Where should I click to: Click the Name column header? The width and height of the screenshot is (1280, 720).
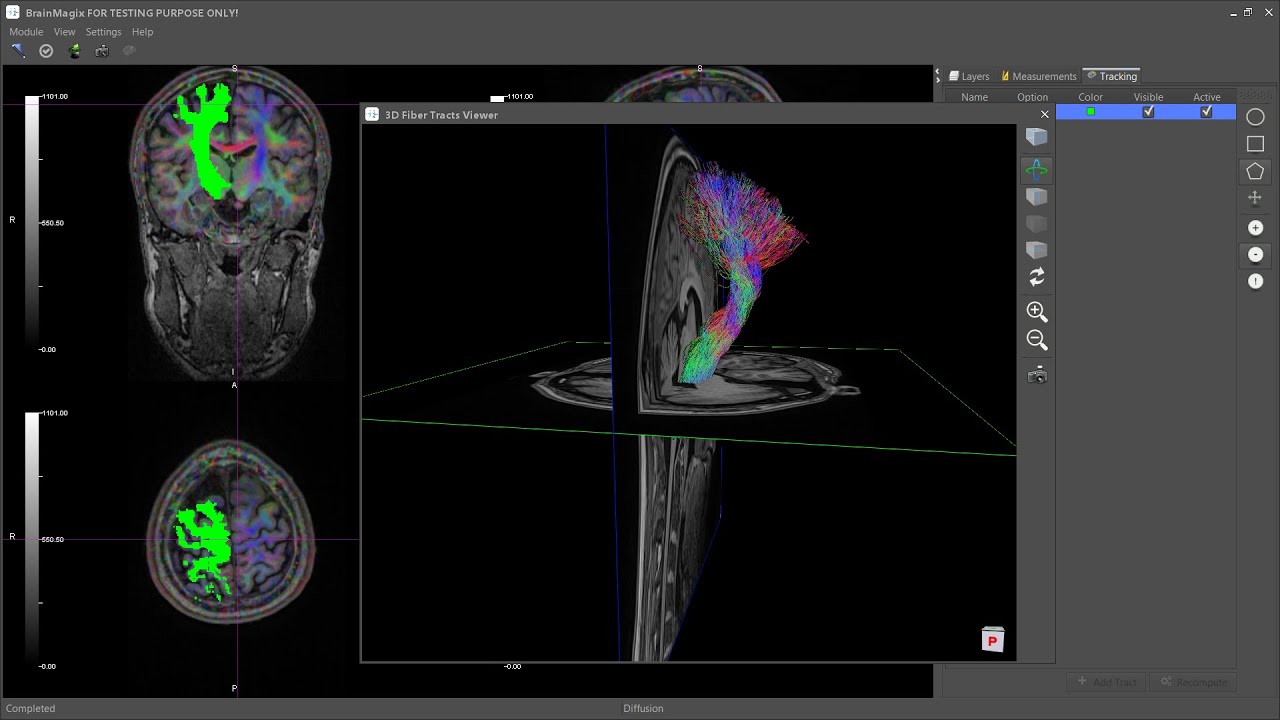point(974,97)
